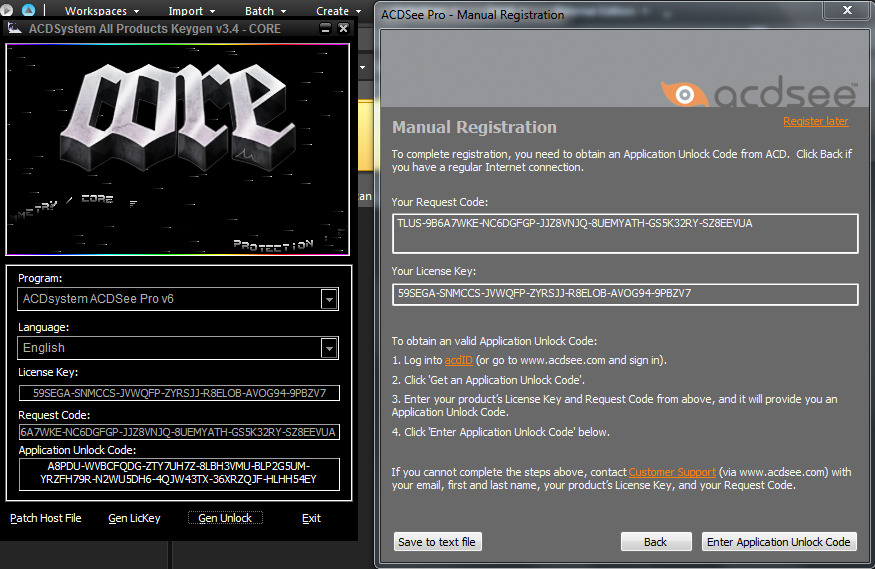The height and width of the screenshot is (569, 875).
Task: Open the Import menu
Action: point(191,11)
